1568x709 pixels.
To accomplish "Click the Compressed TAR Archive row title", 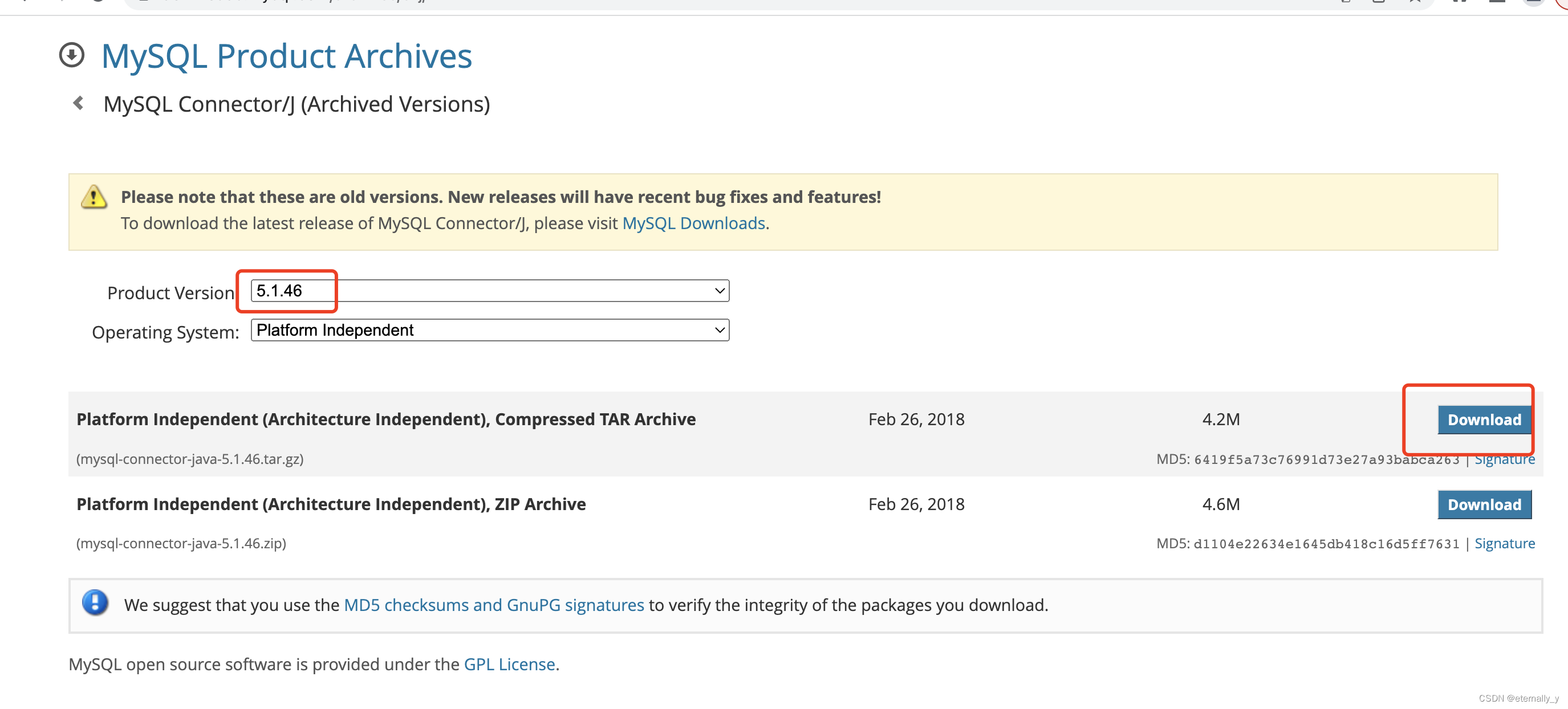I will pyautogui.click(x=386, y=419).
